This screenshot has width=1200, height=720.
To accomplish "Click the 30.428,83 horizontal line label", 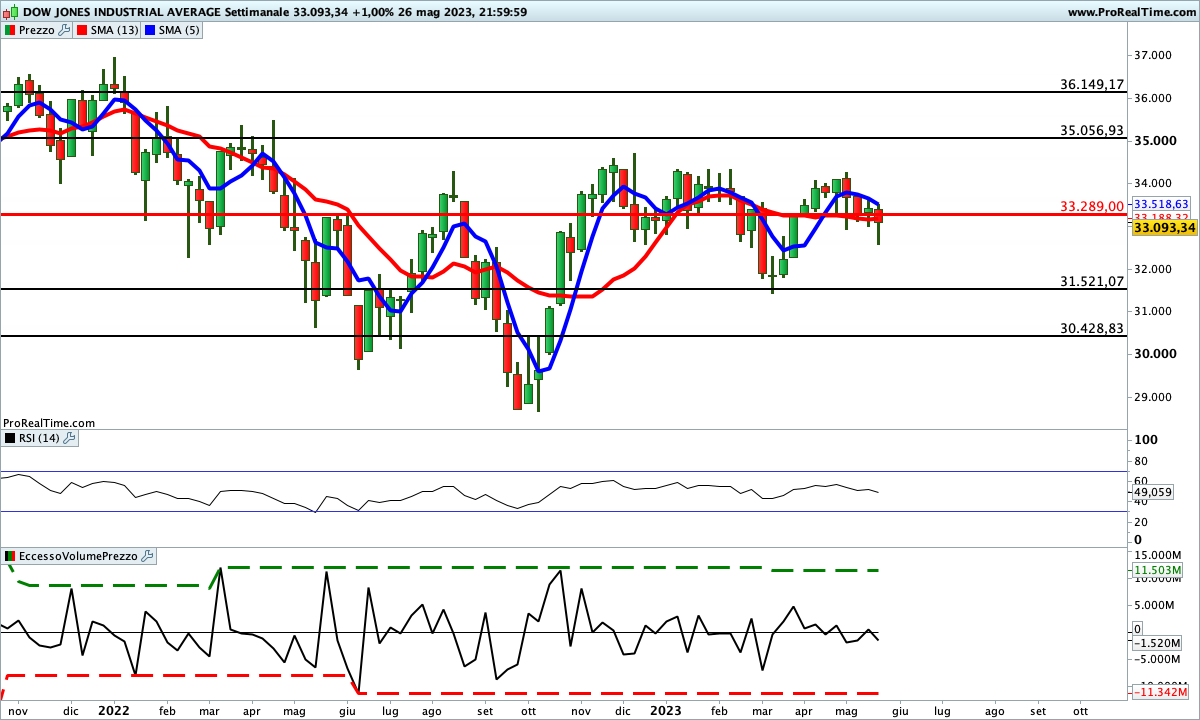I will click(1093, 329).
